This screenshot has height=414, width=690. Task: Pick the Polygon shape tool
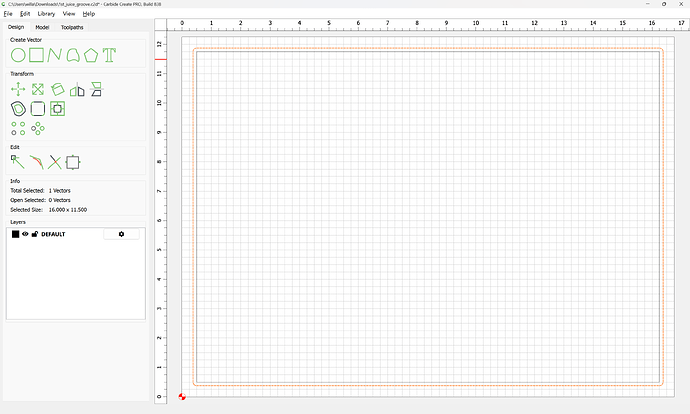click(91, 54)
